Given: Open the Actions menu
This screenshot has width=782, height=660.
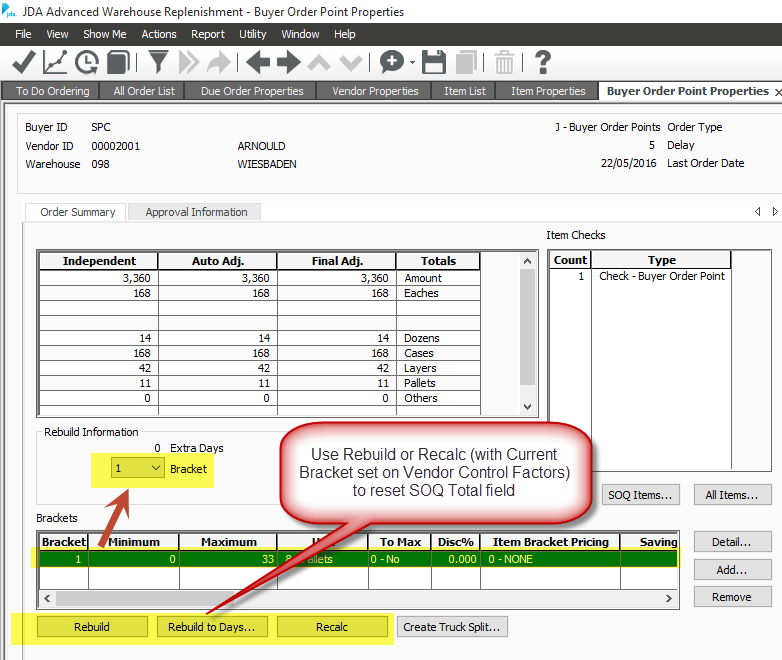Looking at the screenshot, I should 159,34.
